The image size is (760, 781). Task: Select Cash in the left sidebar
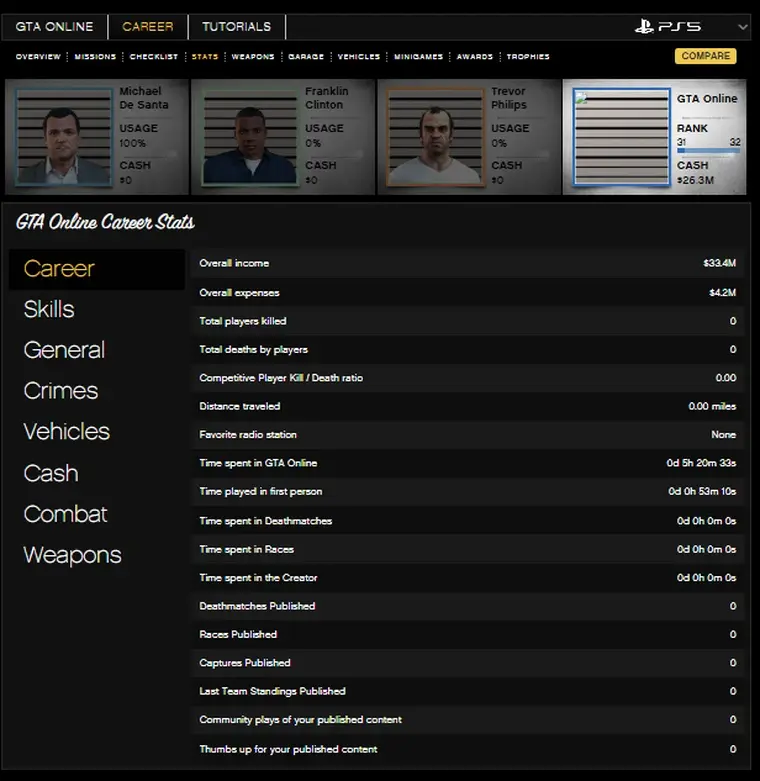click(51, 473)
